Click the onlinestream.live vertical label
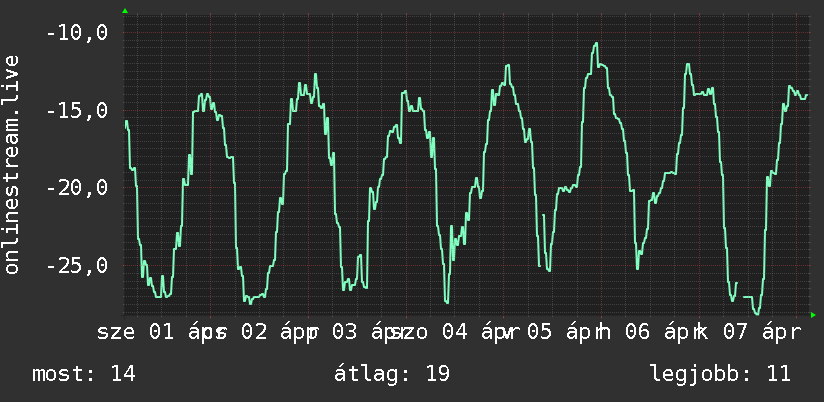The width and height of the screenshot is (824, 402). click(x=11, y=164)
